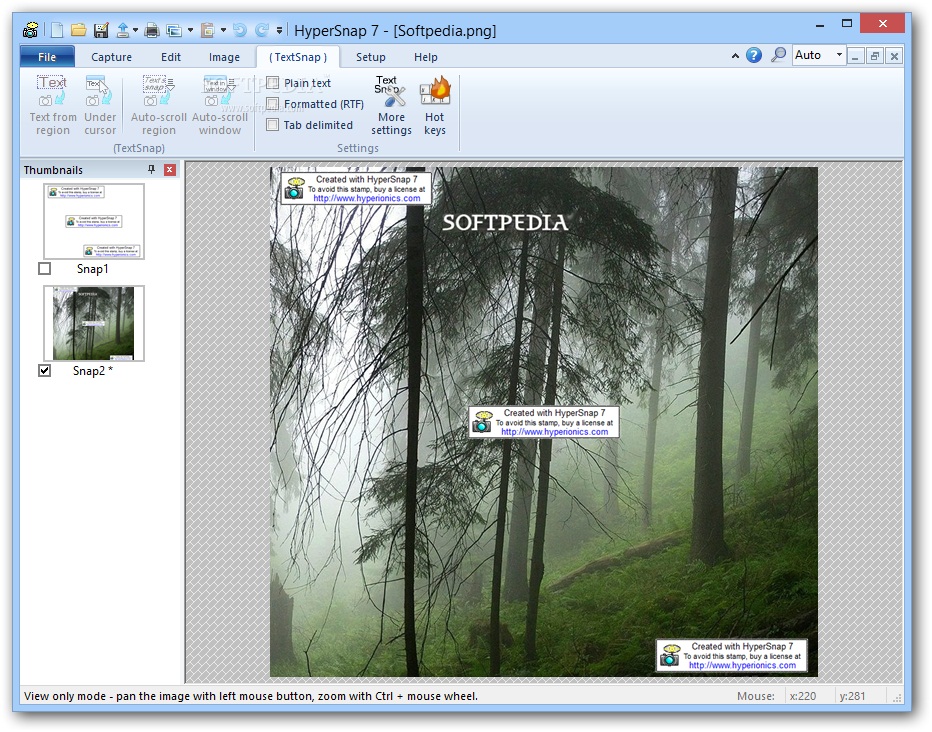Start Auto-scroll region text capture

(159, 105)
